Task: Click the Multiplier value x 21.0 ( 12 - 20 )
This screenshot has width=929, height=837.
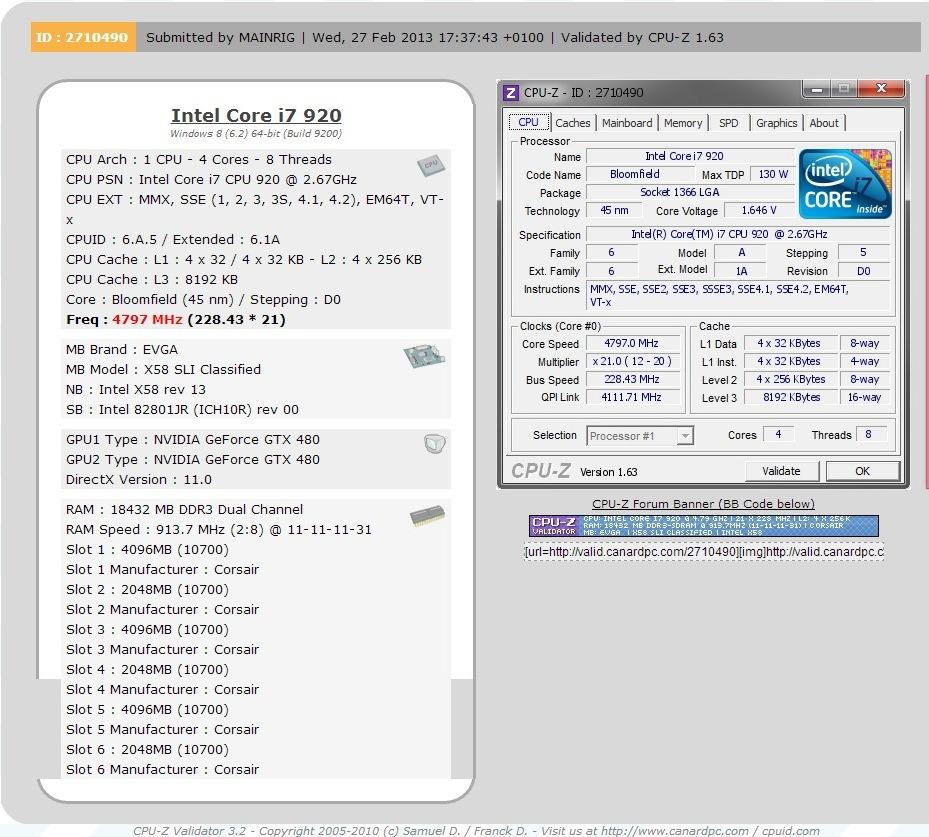Action: coord(632,361)
